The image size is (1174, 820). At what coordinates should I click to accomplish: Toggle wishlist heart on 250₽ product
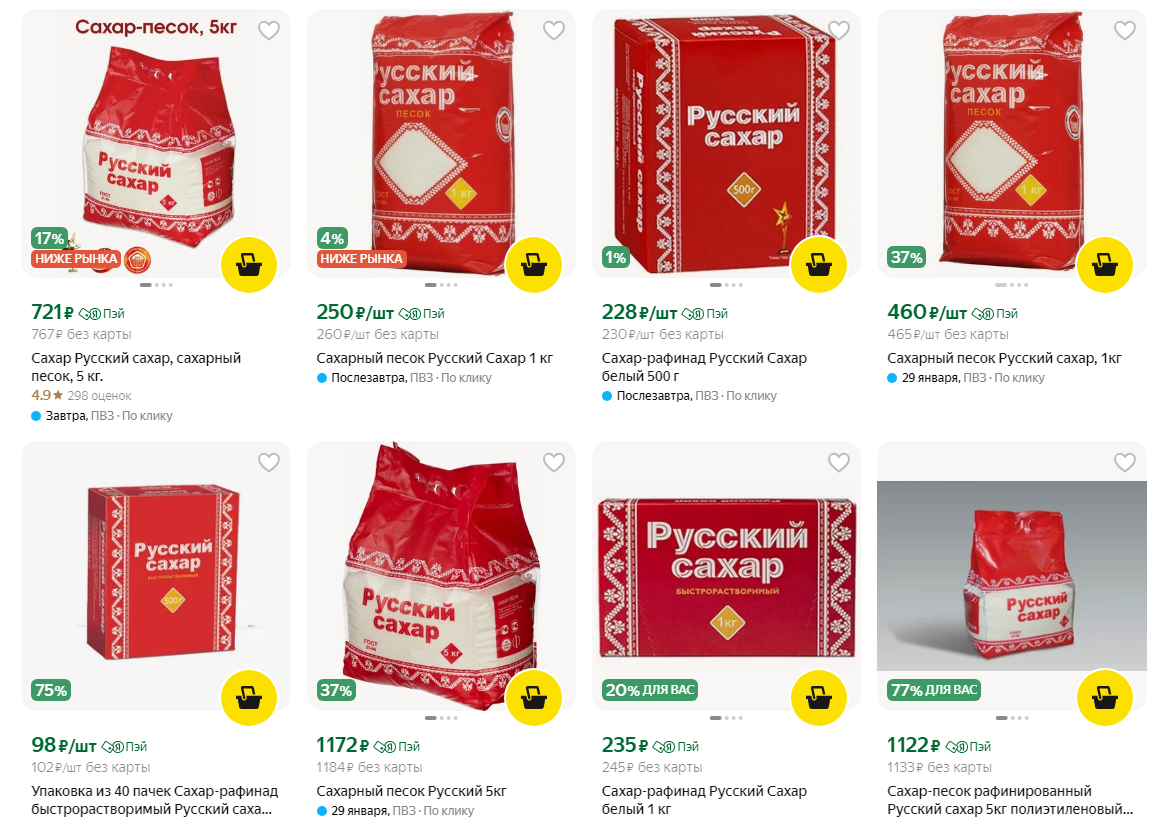554,31
